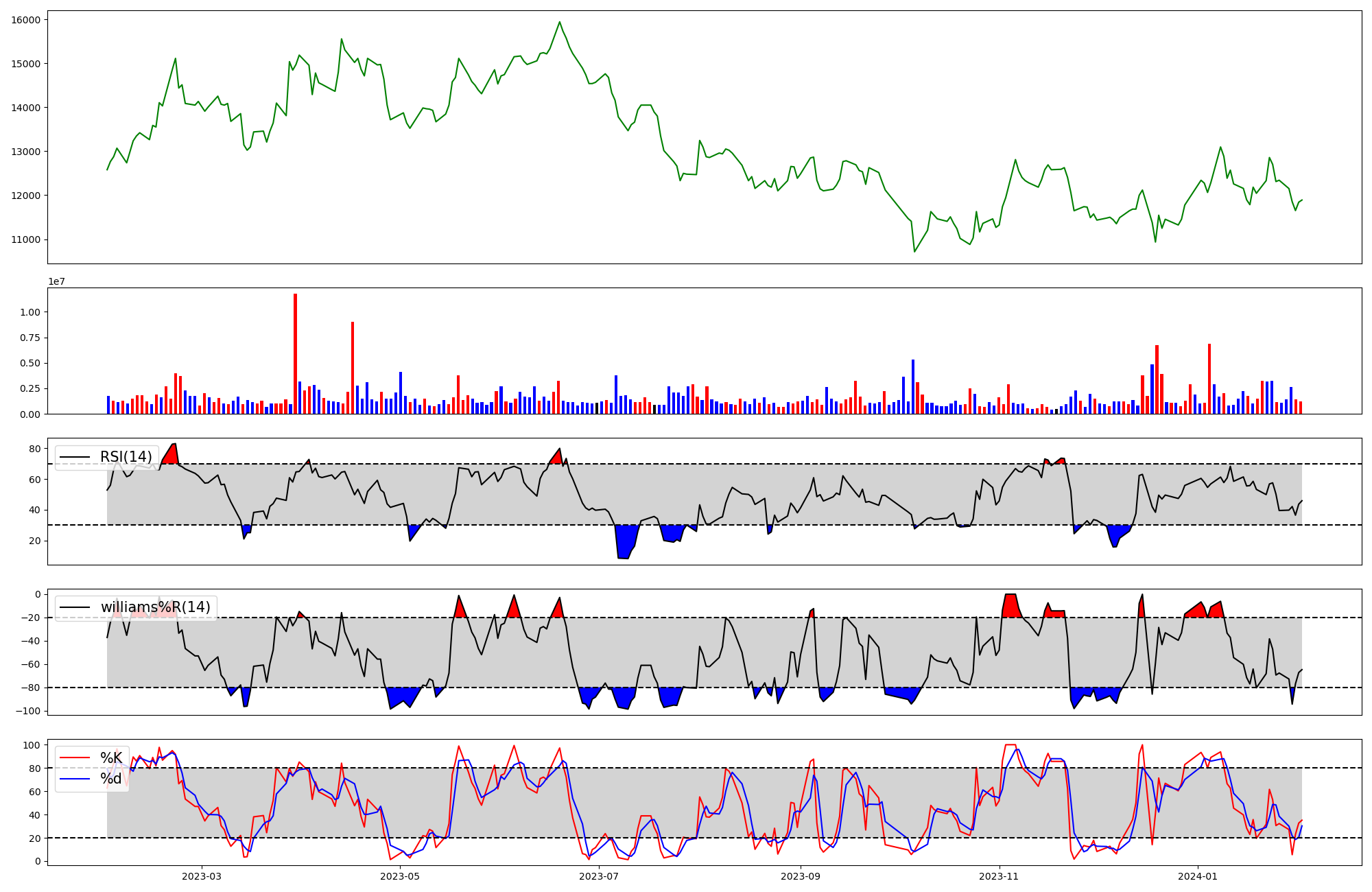Click the 16000 price axis label

coord(26,20)
